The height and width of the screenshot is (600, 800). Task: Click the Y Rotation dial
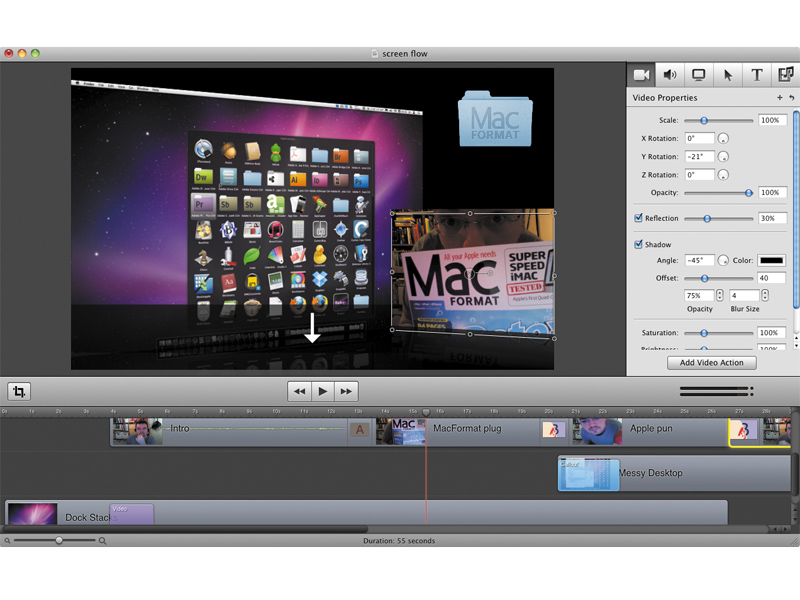[723, 157]
